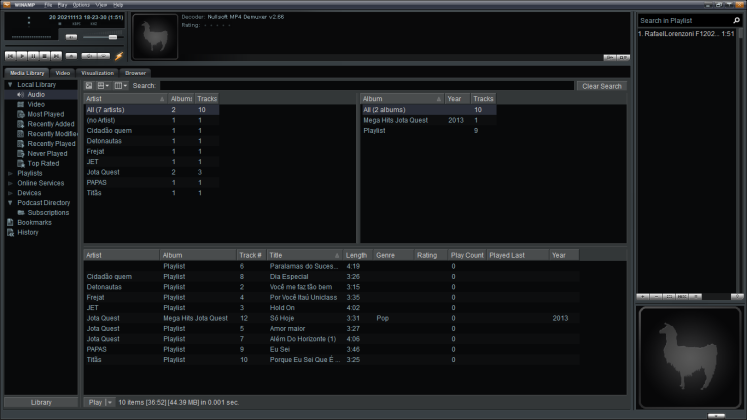Open the Options menu

(x=81, y=5)
